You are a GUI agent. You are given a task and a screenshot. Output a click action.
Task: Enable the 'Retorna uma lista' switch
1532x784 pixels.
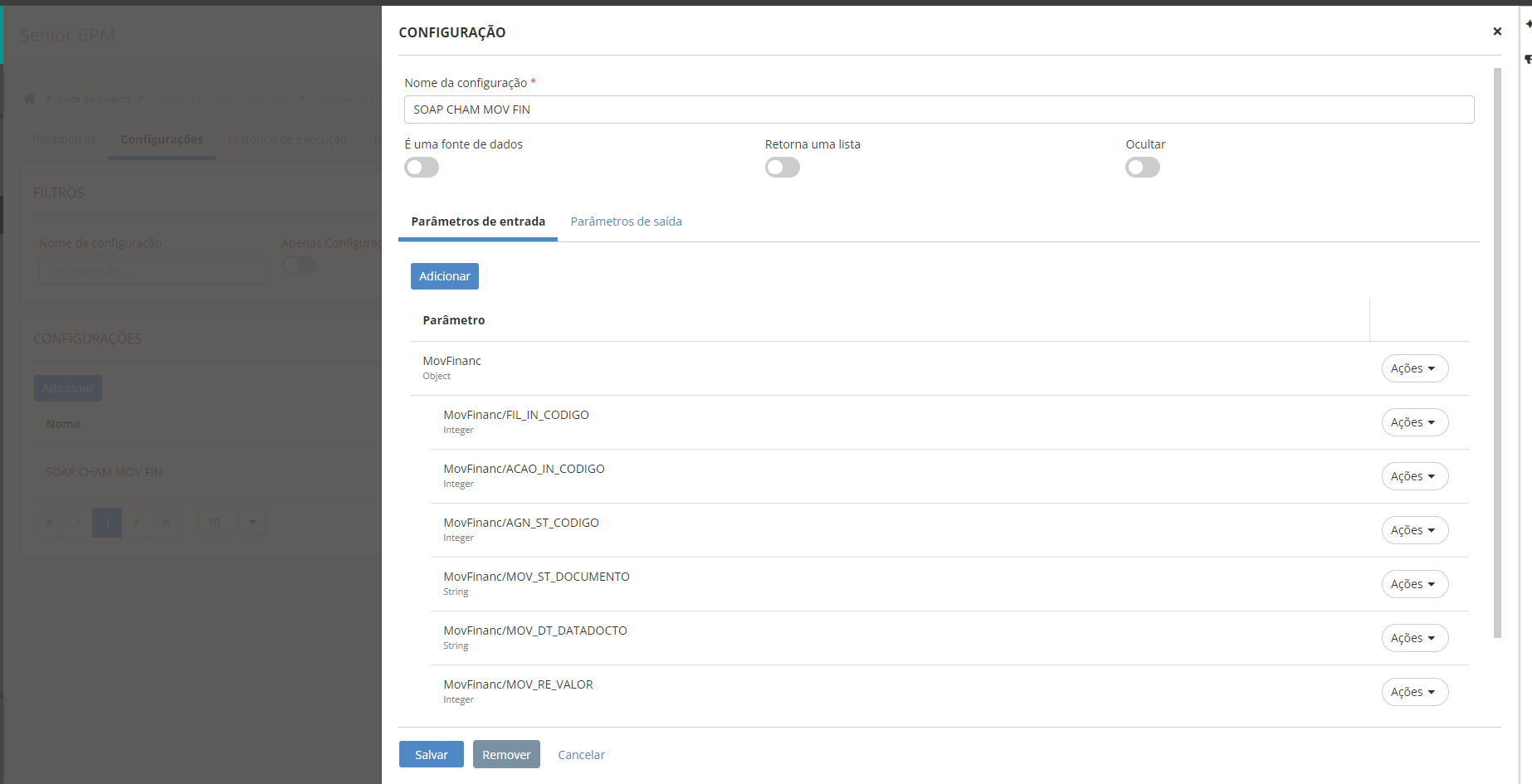(782, 168)
